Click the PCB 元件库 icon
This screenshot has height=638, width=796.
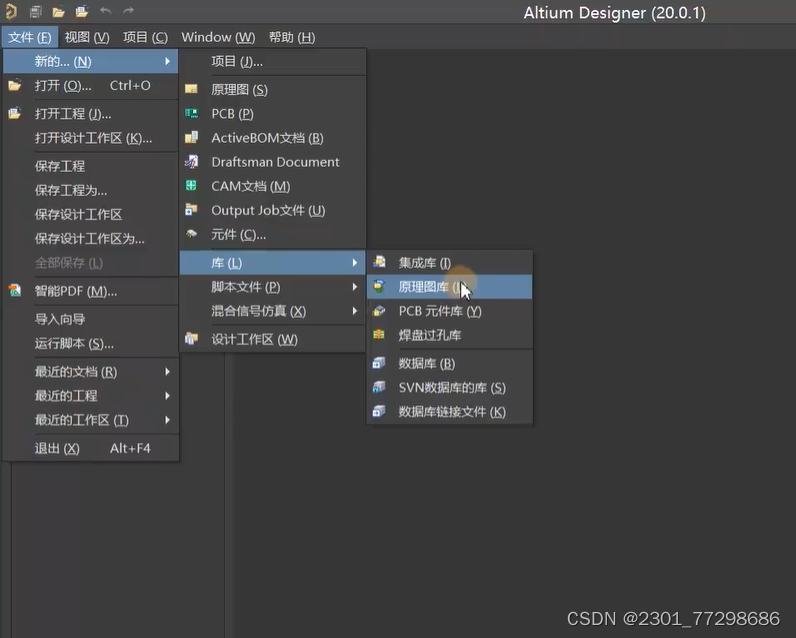(x=379, y=310)
